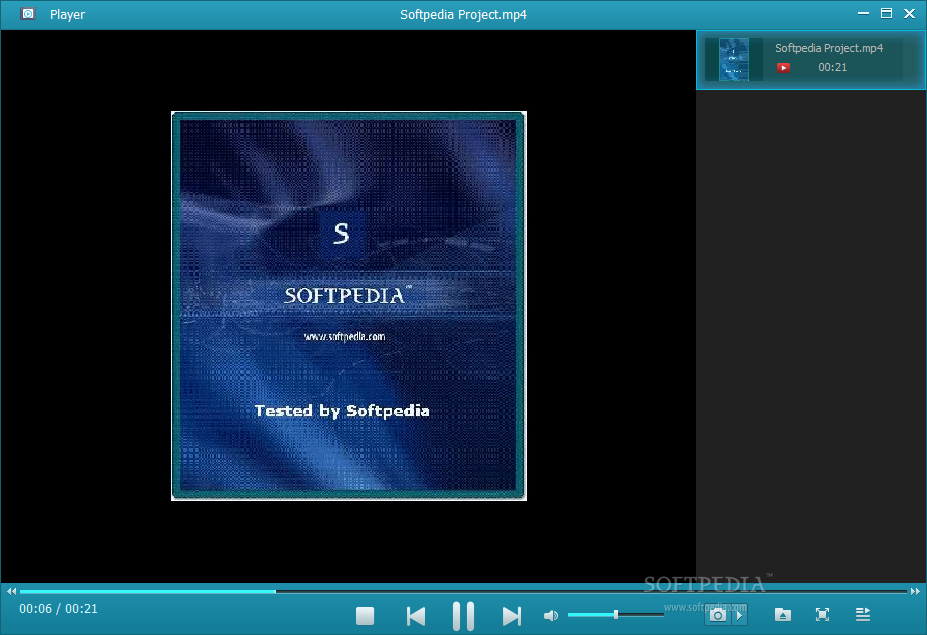Maximize the Player window
Viewport: 927px width, 635px height.
886,13
